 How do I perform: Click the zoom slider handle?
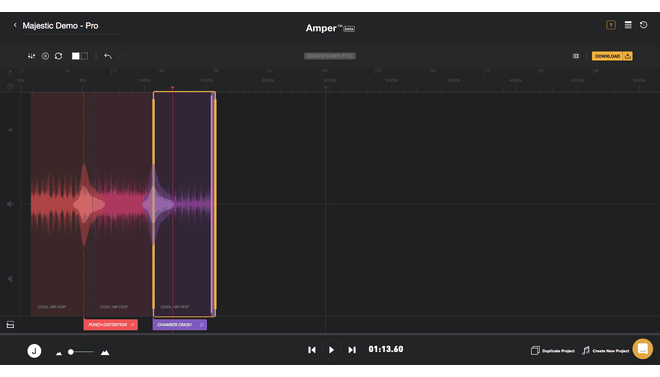pos(71,352)
